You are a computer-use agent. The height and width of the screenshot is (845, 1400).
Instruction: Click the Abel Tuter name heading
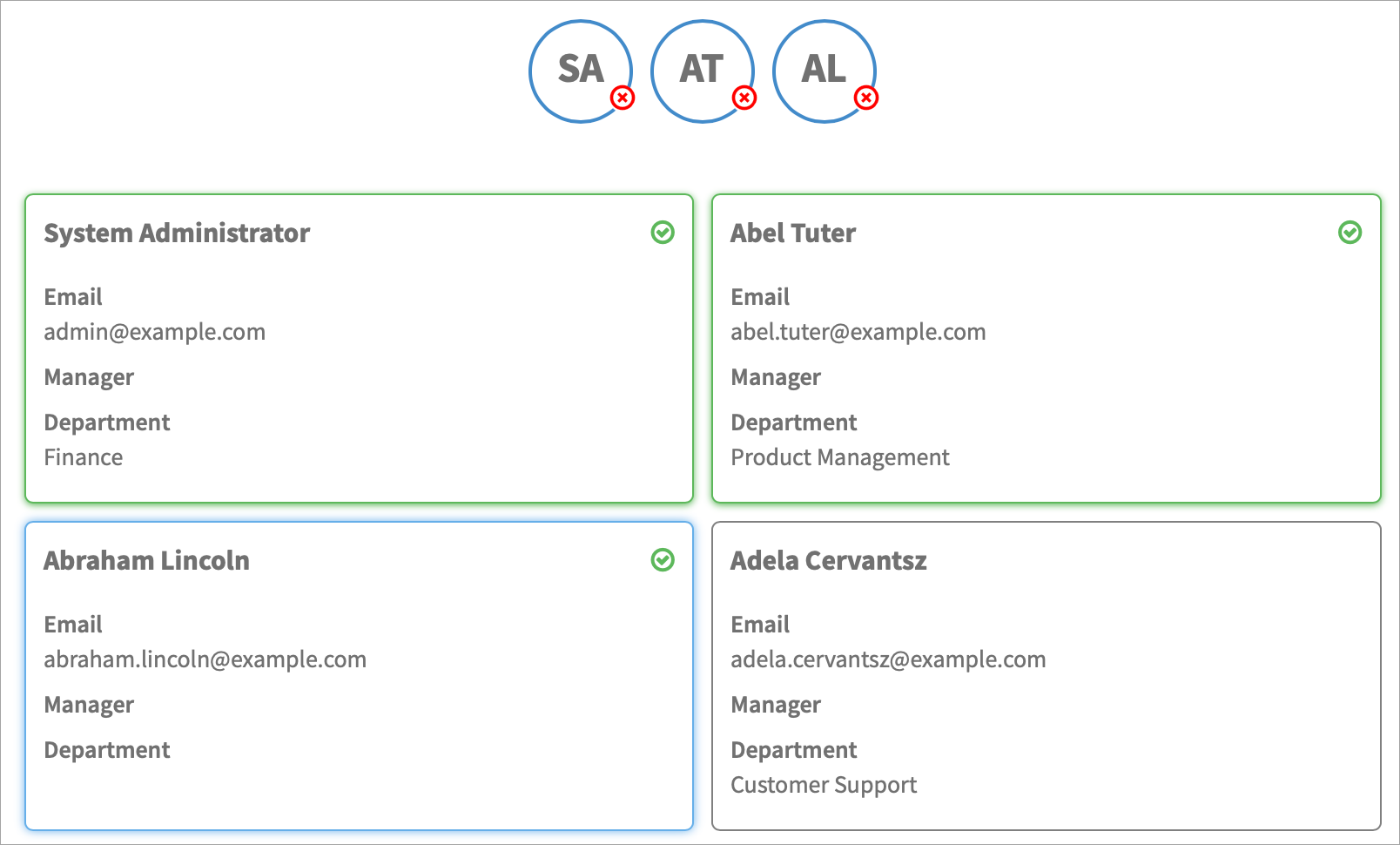(793, 233)
